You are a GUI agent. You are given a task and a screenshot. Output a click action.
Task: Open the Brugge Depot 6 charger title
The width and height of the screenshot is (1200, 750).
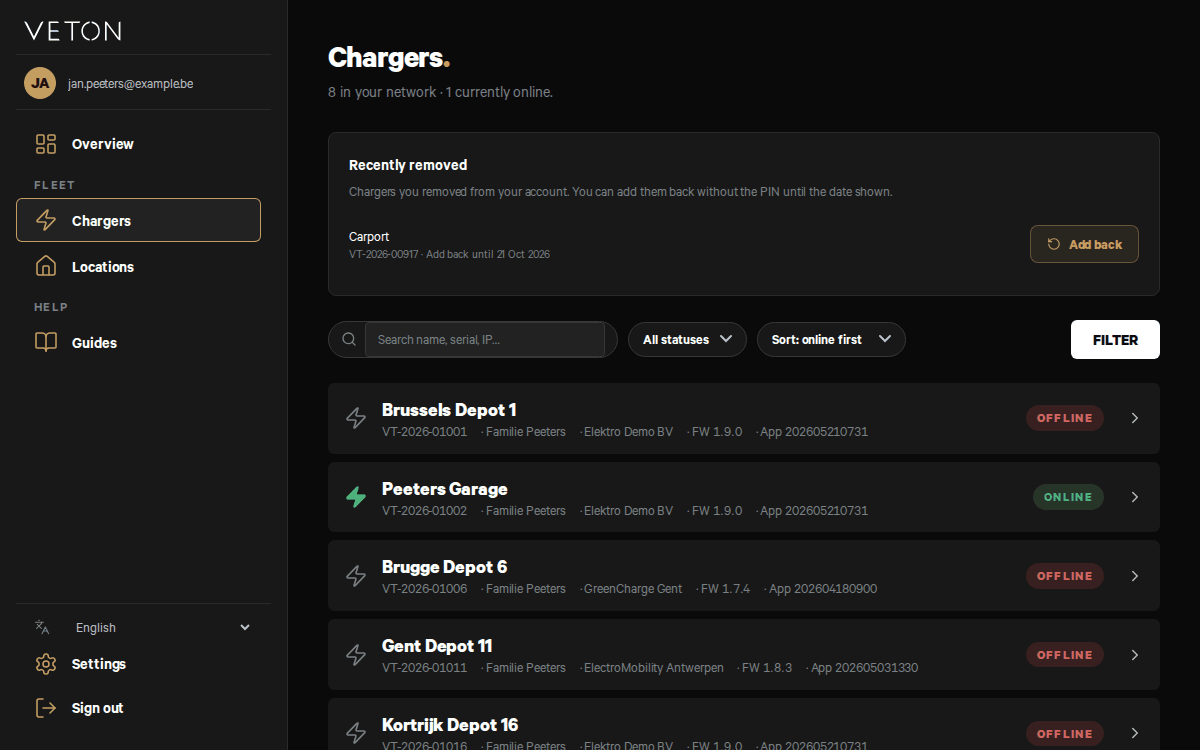[445, 567]
